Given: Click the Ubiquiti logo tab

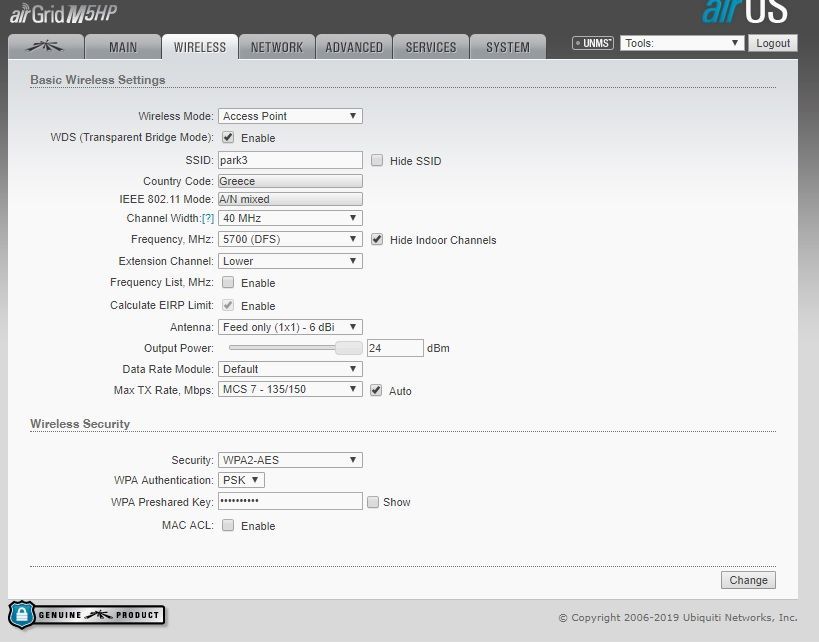Looking at the screenshot, I should [45, 45].
